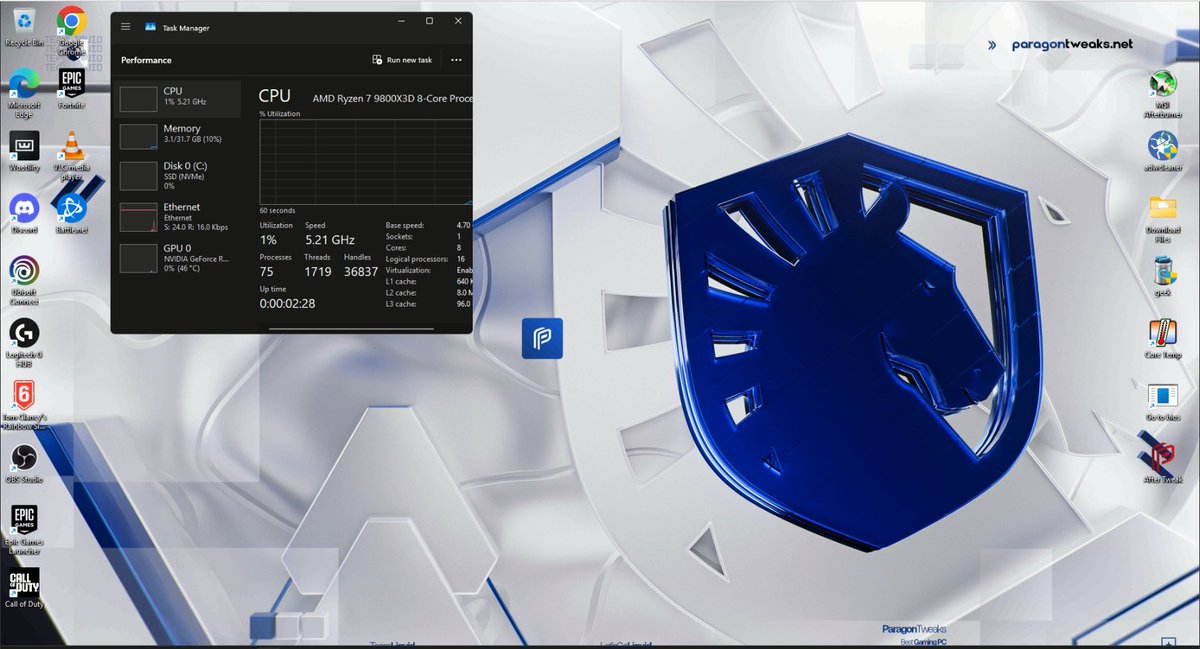Viewport: 1200px width, 649px height.
Task: Click the AMD Ryzen 7 9800X3D processor name
Action: click(x=392, y=99)
